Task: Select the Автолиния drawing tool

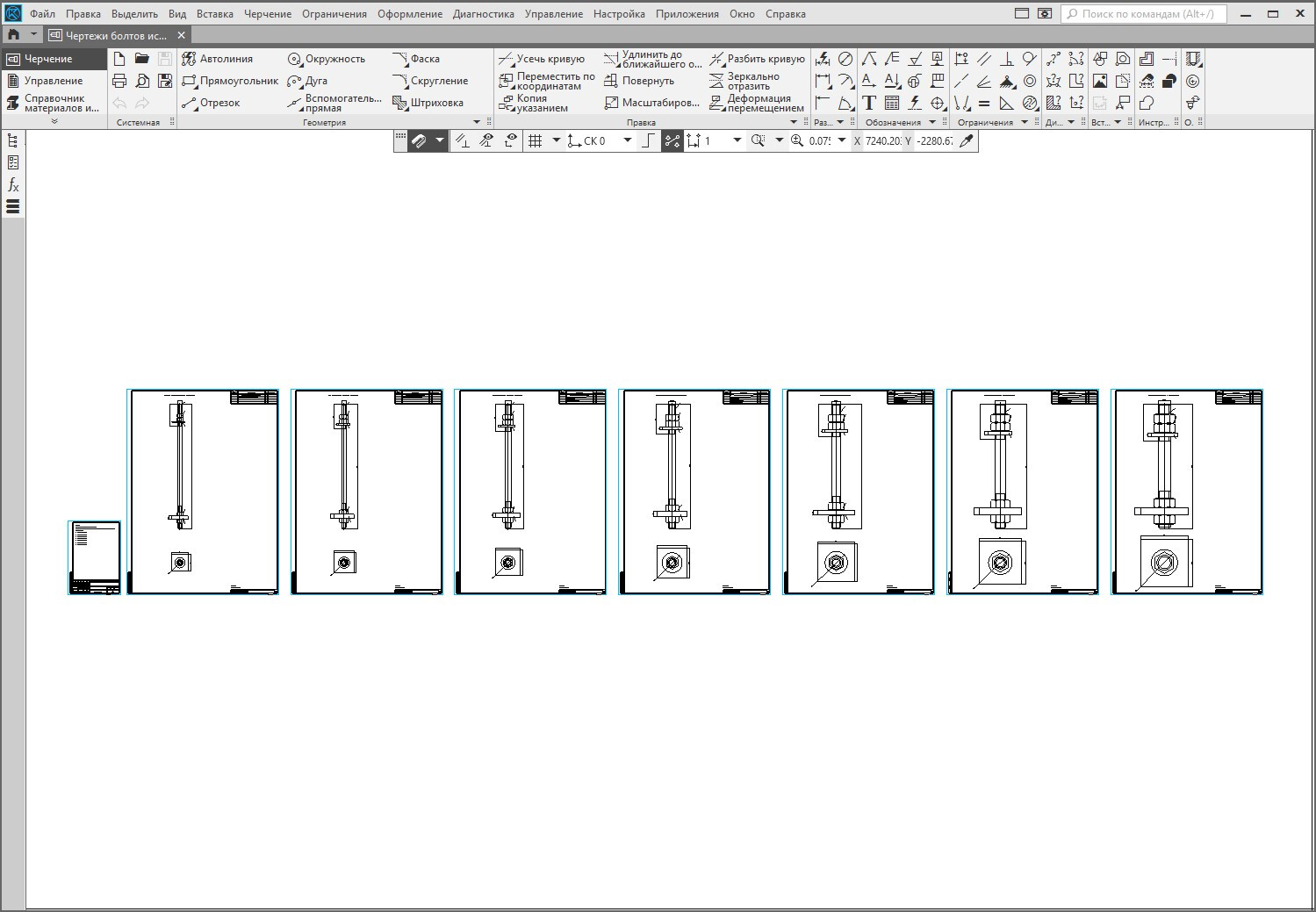Action: click(217, 59)
